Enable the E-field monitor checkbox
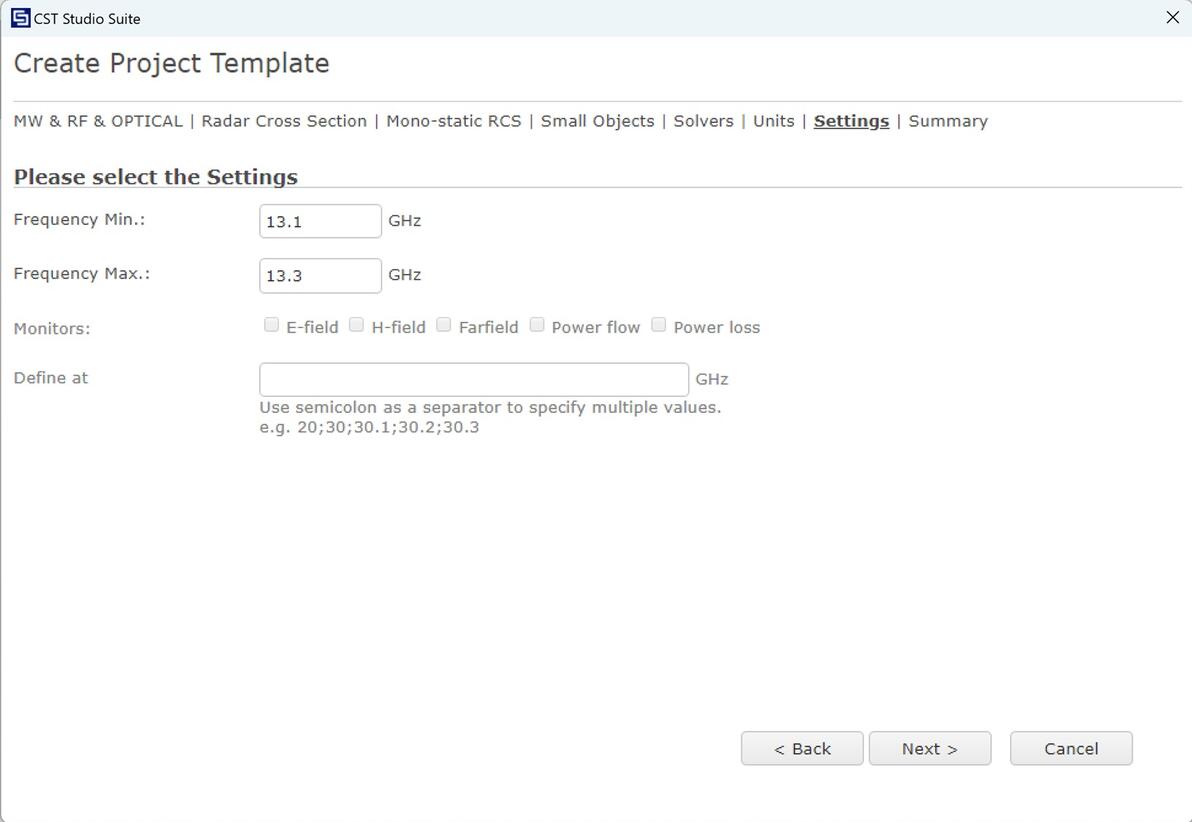The width and height of the screenshot is (1192, 822). pyautogui.click(x=272, y=325)
